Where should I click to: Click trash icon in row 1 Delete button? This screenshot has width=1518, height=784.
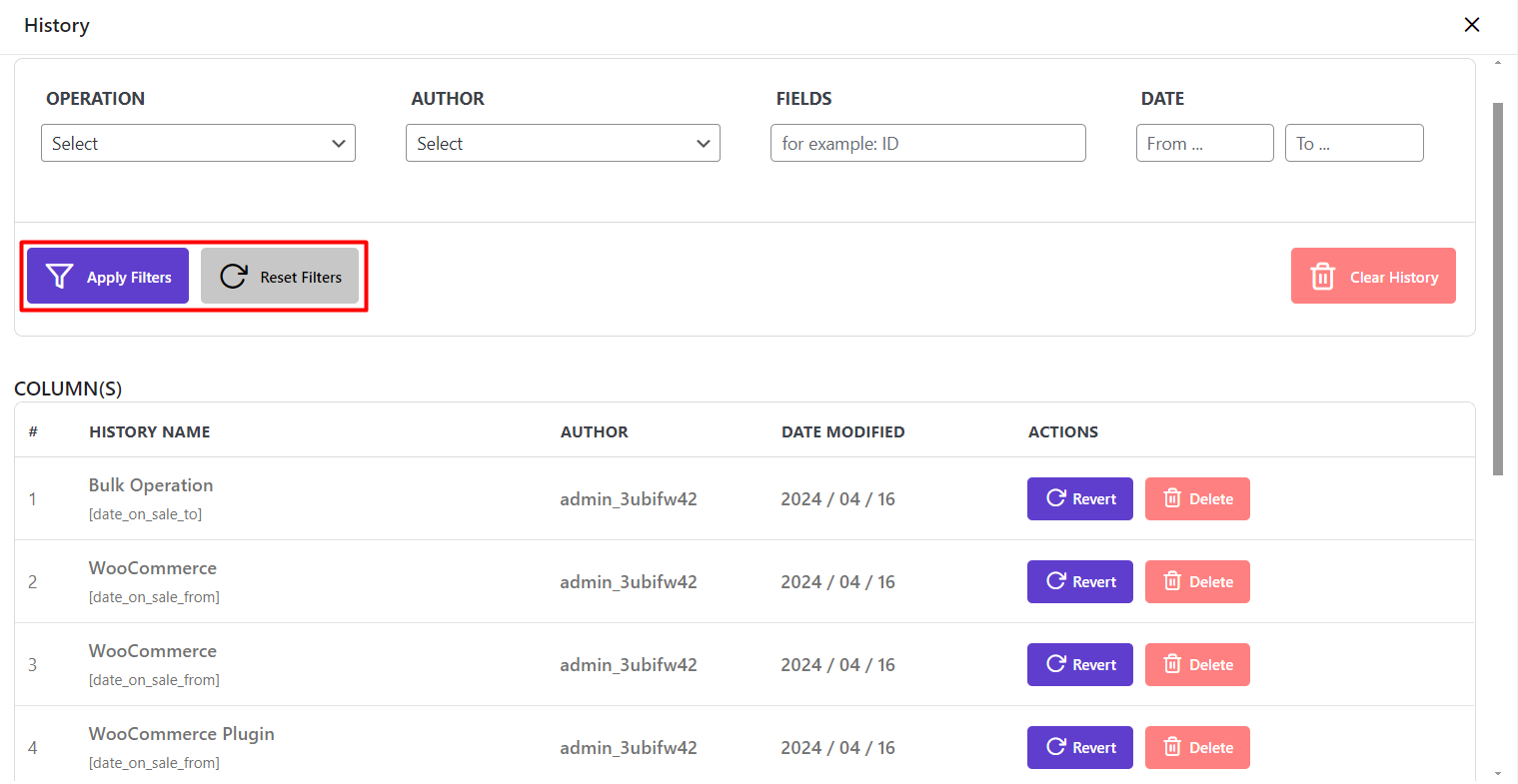(x=1172, y=498)
